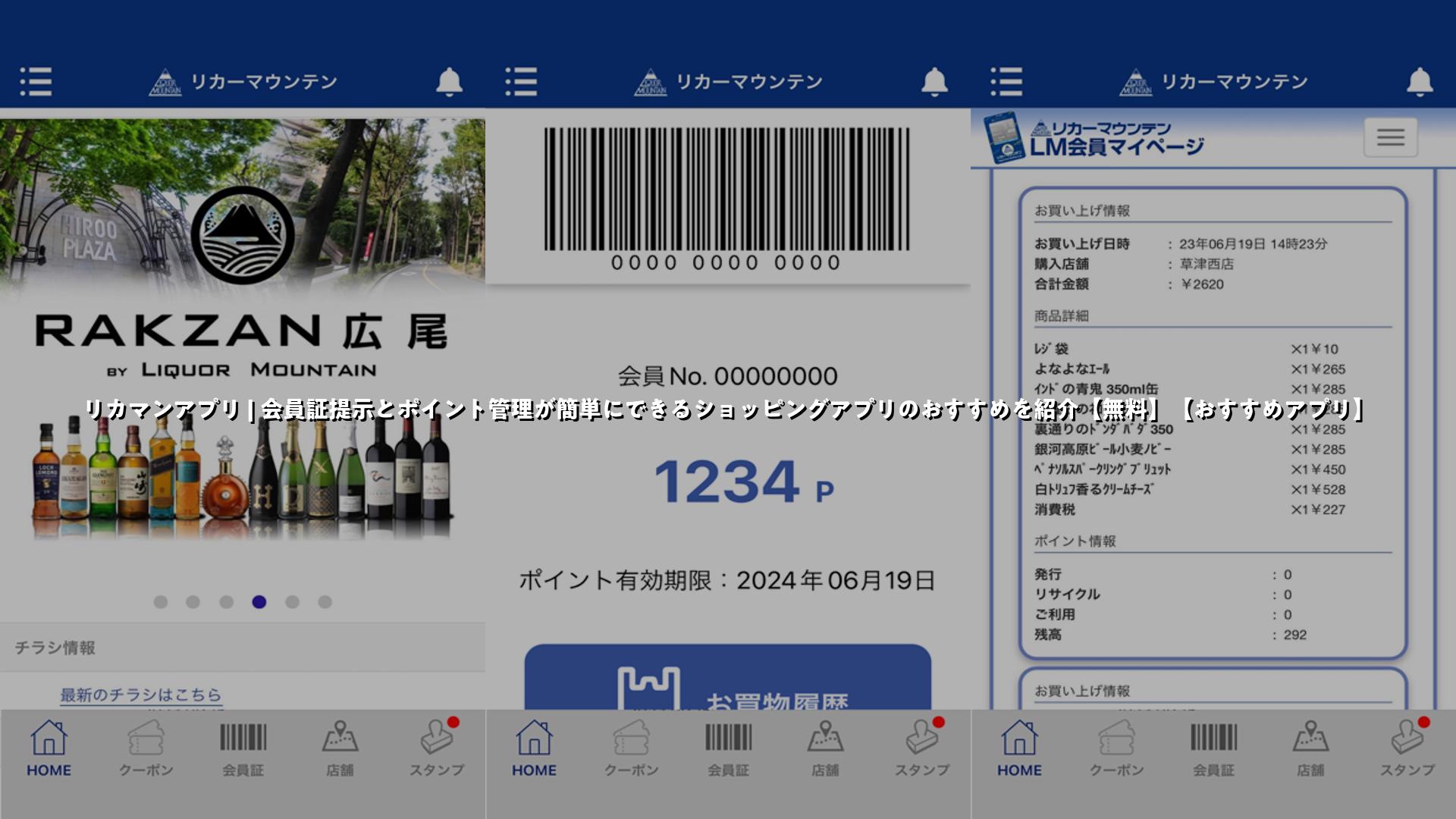Select third carousel dot indicator
The image size is (1456, 819).
(x=226, y=602)
